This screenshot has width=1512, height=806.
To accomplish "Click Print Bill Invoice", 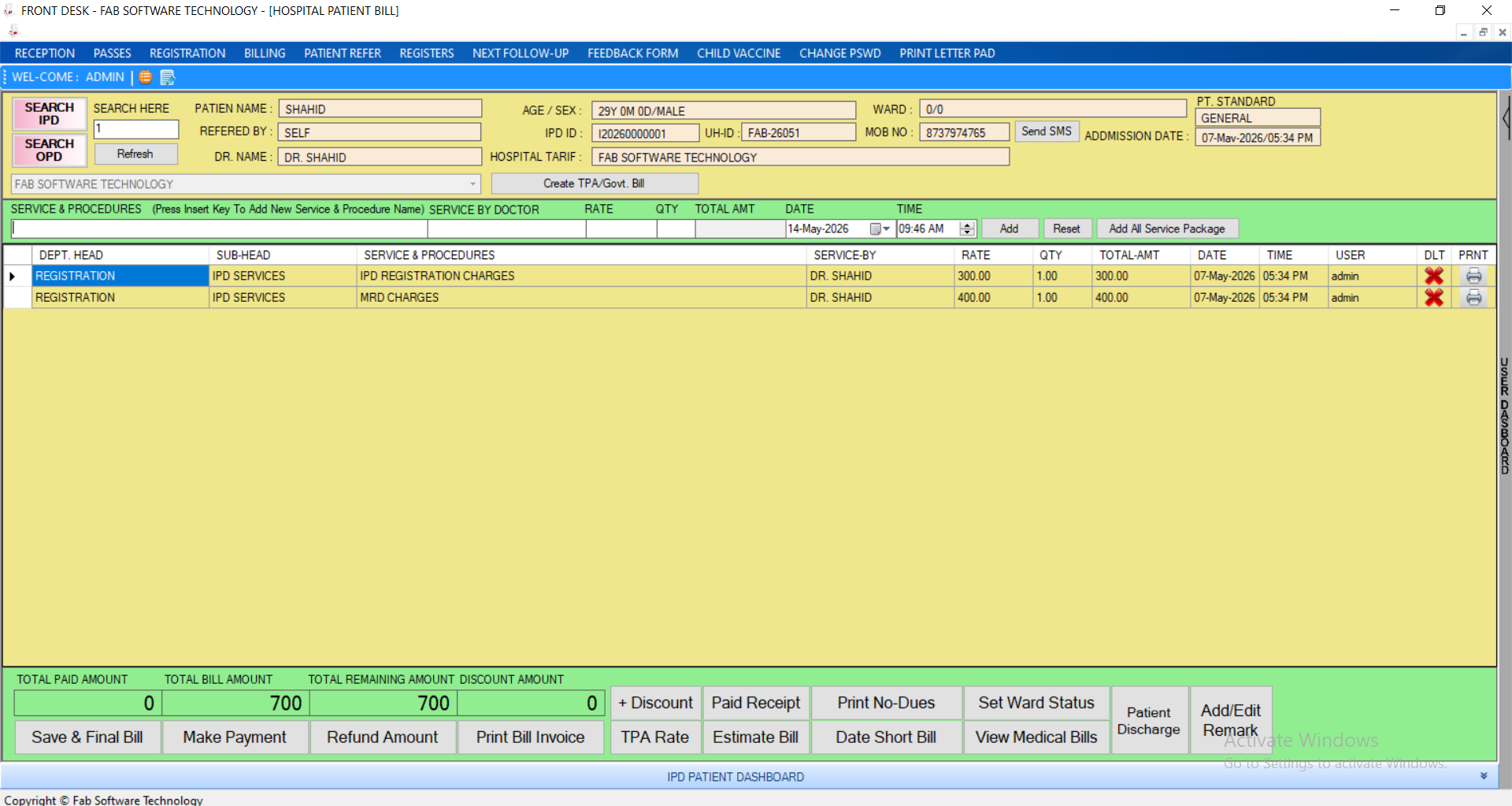I will (531, 737).
